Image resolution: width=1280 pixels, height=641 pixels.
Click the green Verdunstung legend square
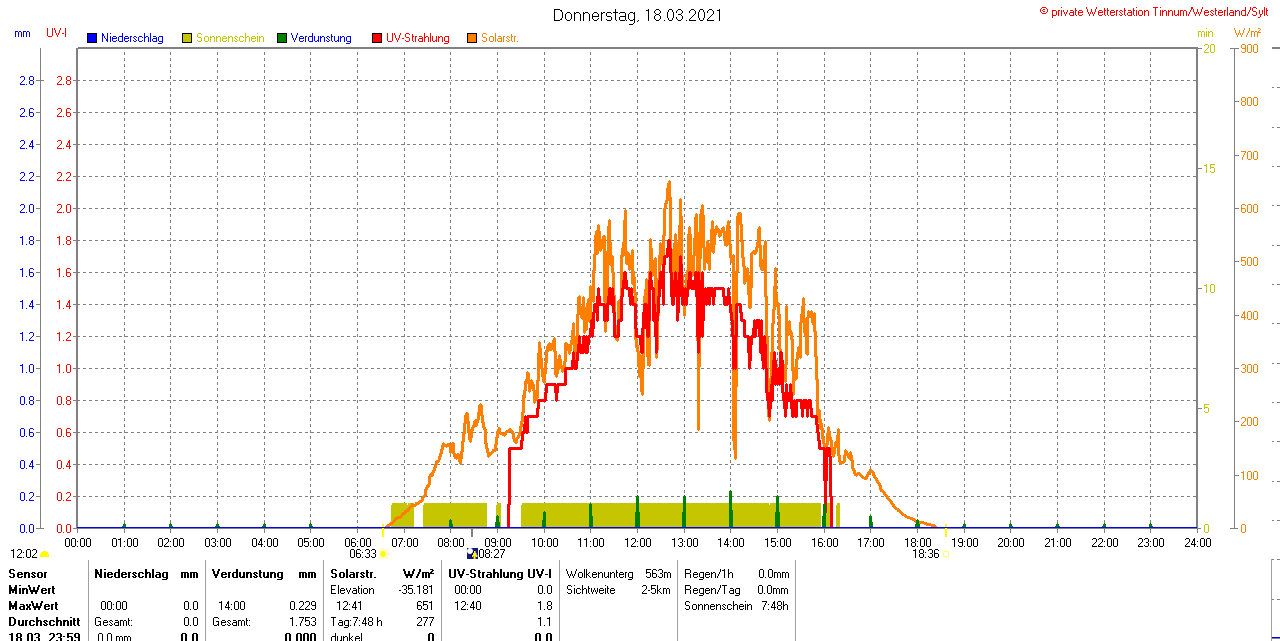click(x=282, y=38)
